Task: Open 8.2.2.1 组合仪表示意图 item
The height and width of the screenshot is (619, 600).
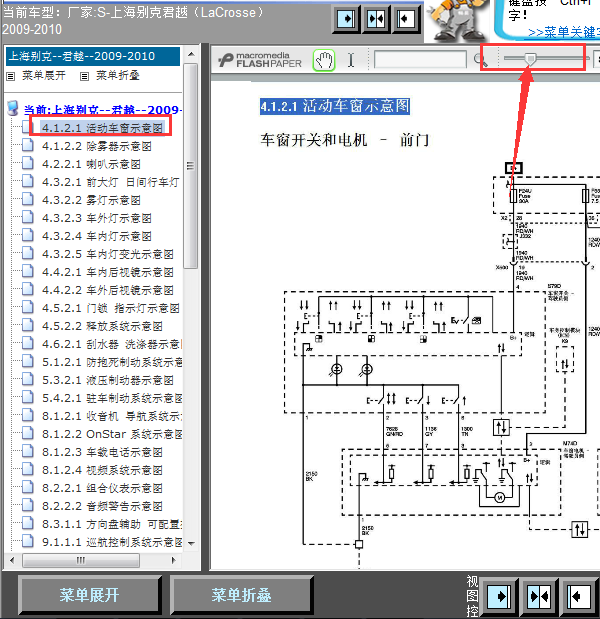Action: click(x=102, y=488)
